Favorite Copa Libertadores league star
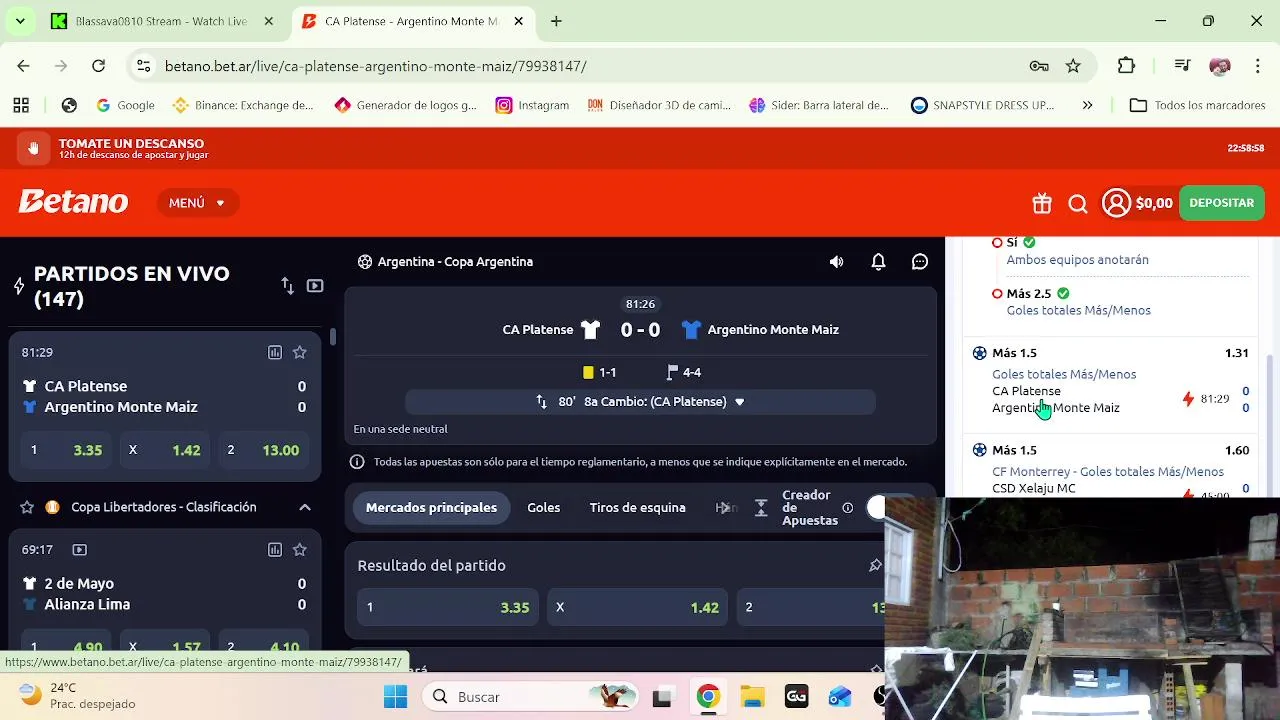 [27, 507]
